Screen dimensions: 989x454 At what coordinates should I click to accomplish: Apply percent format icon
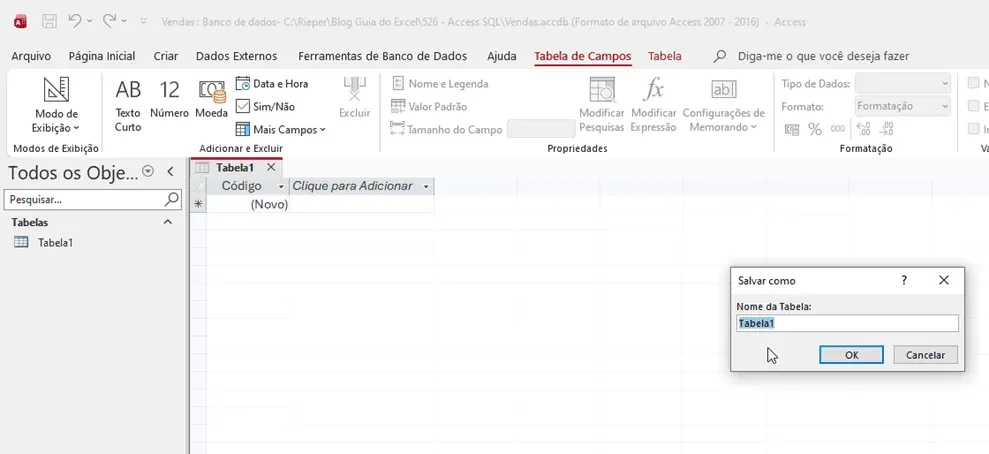point(815,129)
